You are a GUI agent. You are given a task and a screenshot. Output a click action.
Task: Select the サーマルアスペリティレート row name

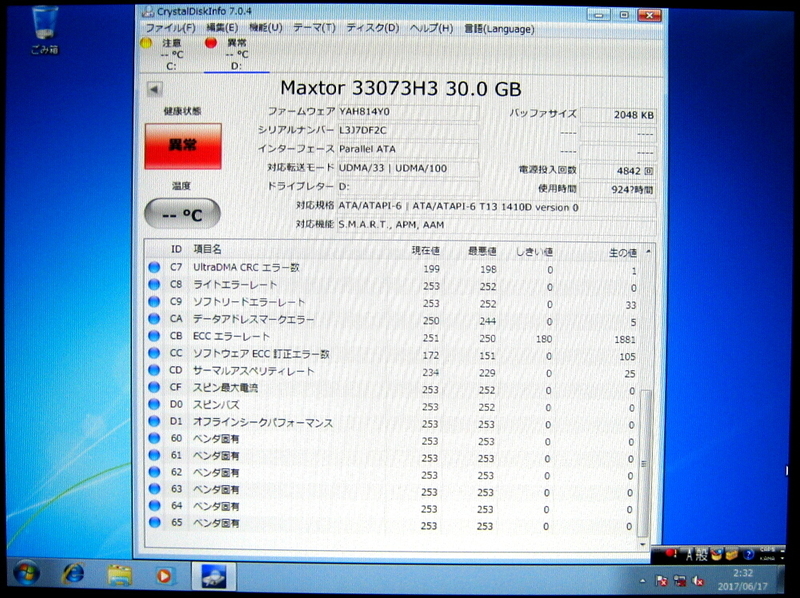[x=254, y=371]
